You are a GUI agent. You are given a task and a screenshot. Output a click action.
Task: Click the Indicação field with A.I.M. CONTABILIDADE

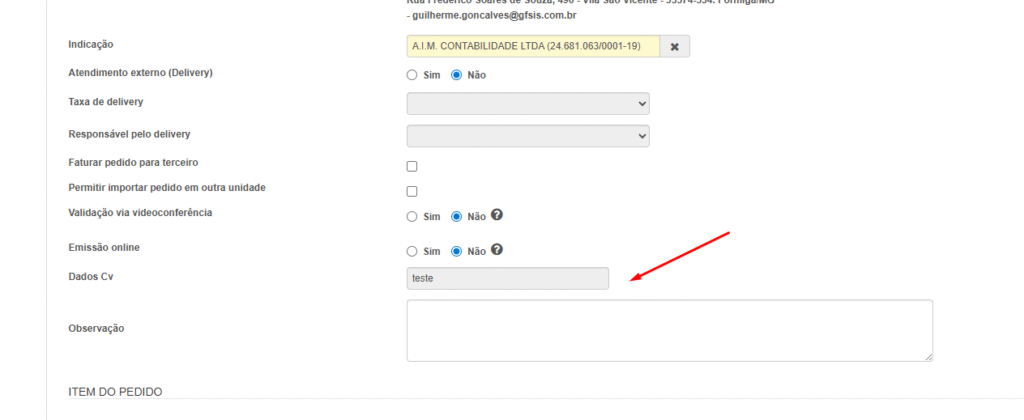[532, 47]
